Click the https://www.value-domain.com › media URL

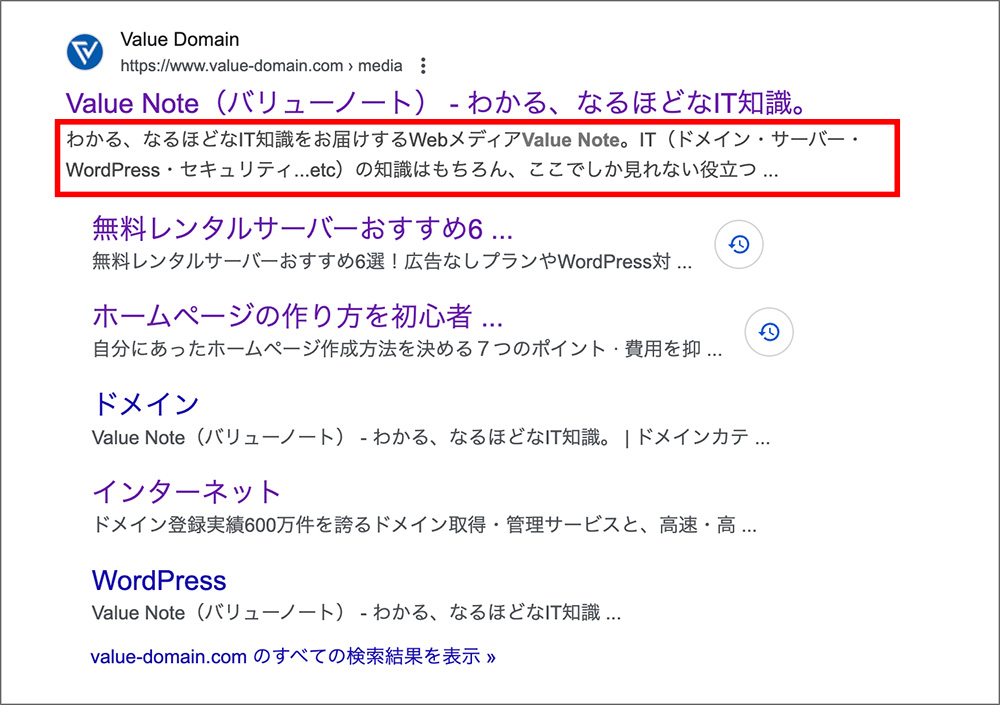click(261, 66)
